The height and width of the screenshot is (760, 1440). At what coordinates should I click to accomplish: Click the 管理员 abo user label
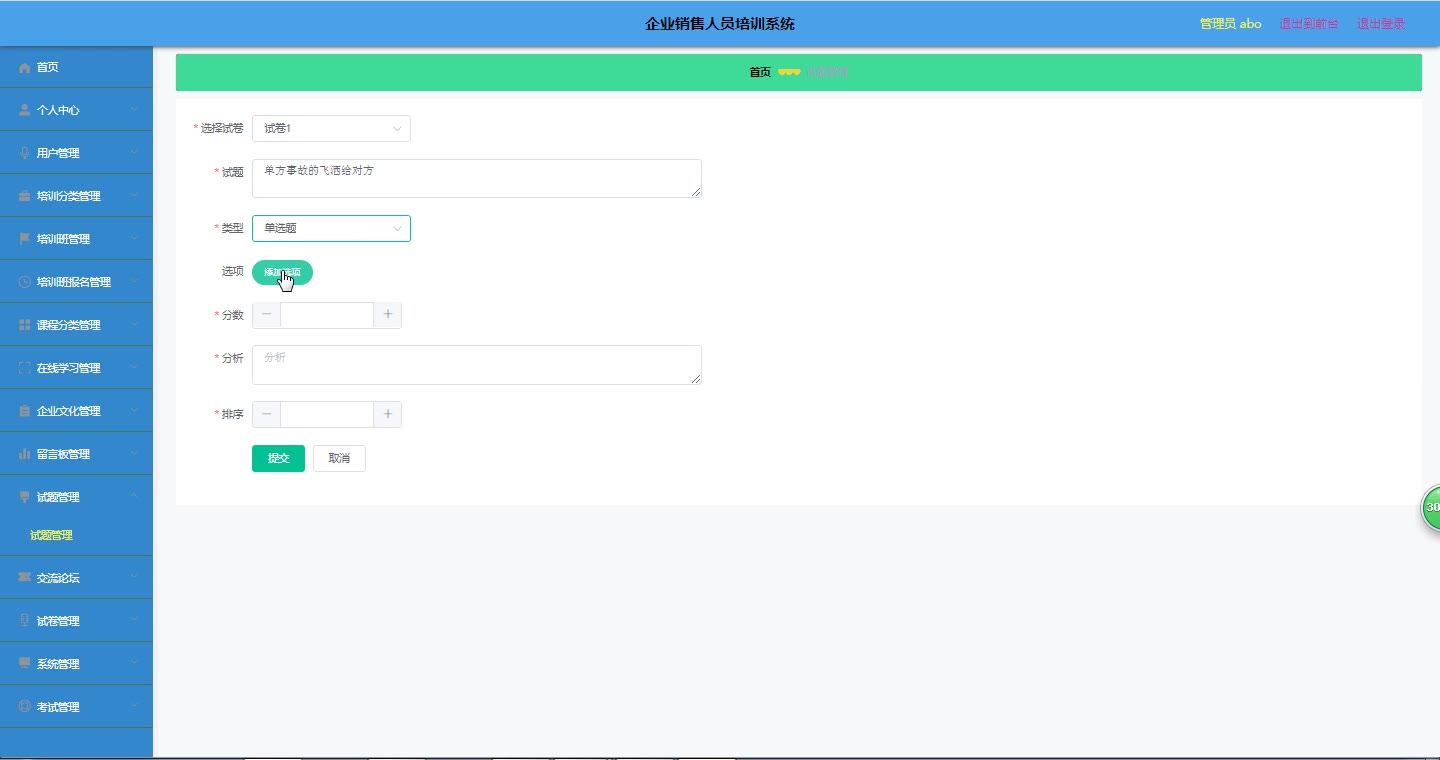click(1231, 24)
